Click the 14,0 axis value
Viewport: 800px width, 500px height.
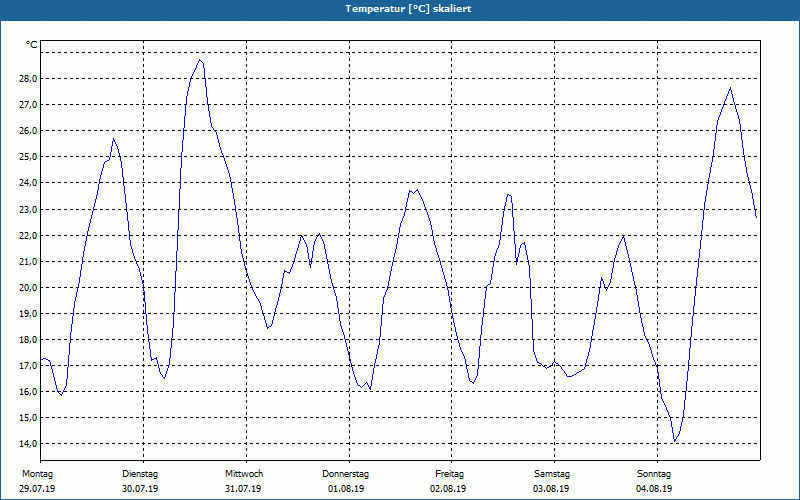click(29, 443)
